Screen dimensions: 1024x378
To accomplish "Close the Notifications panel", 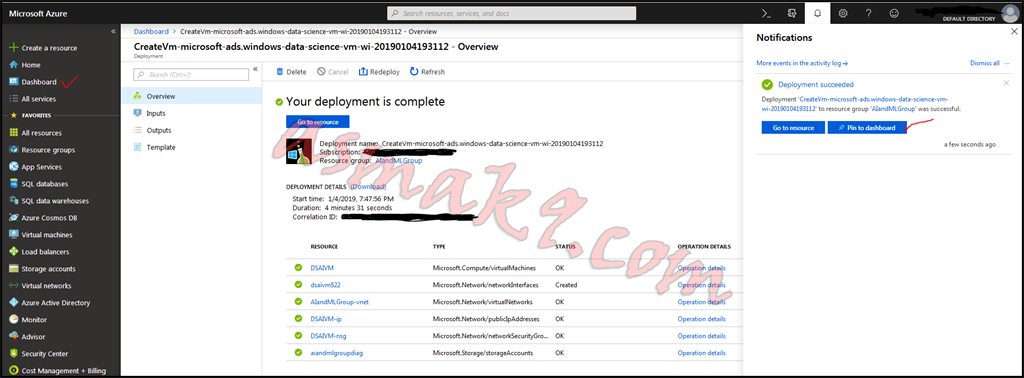I will click(1013, 31).
